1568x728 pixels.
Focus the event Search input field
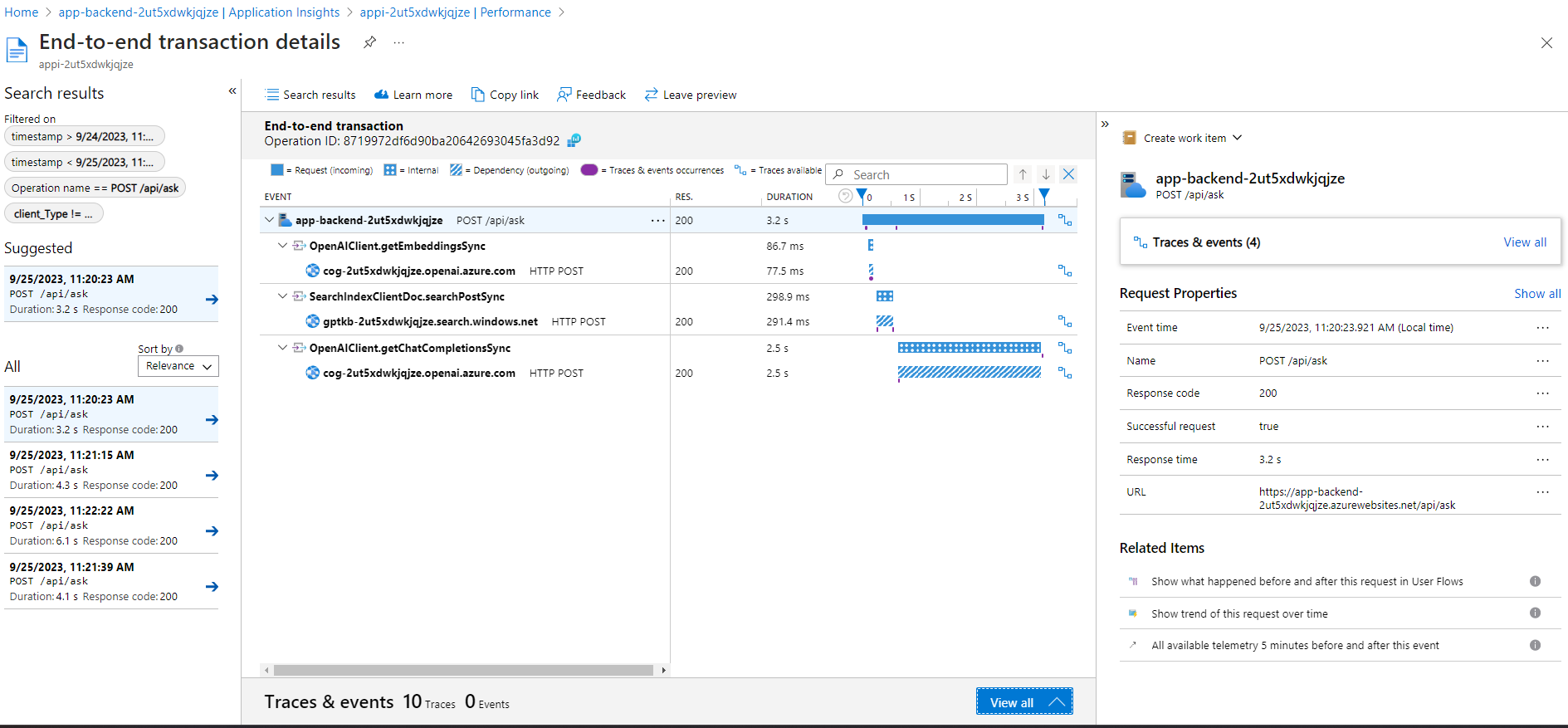(916, 174)
